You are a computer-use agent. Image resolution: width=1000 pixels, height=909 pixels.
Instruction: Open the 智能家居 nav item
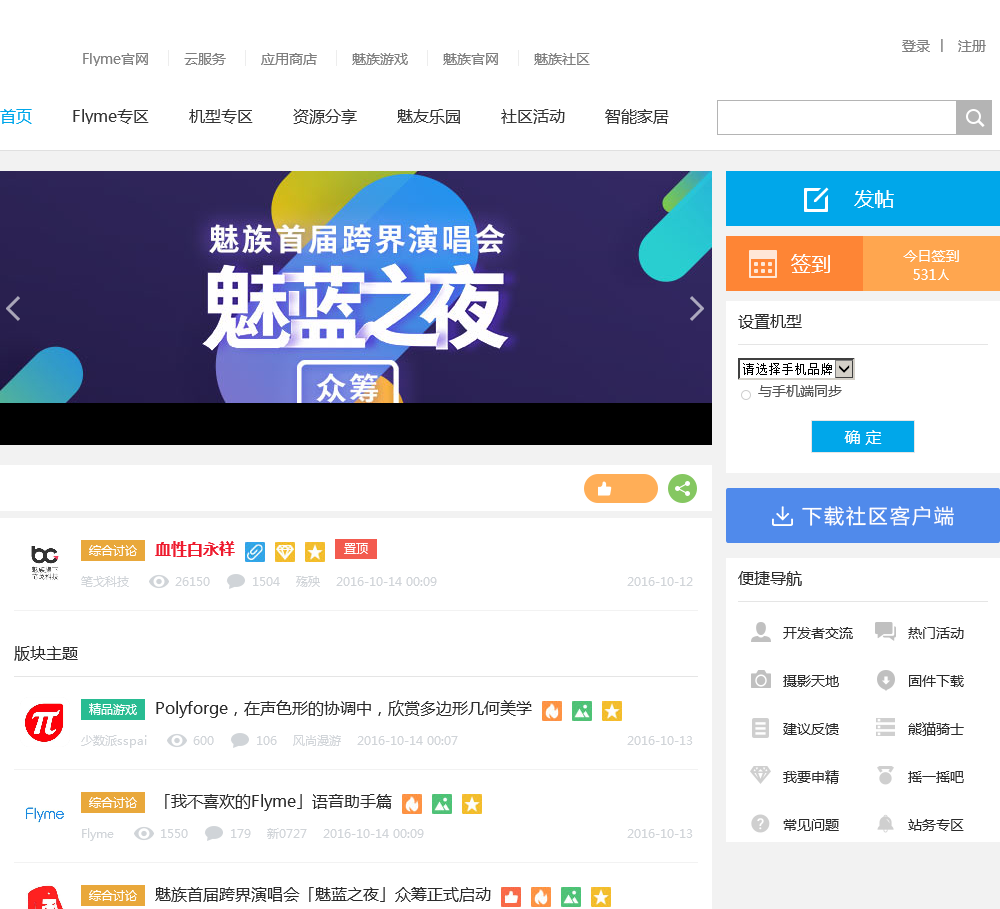[636, 117]
